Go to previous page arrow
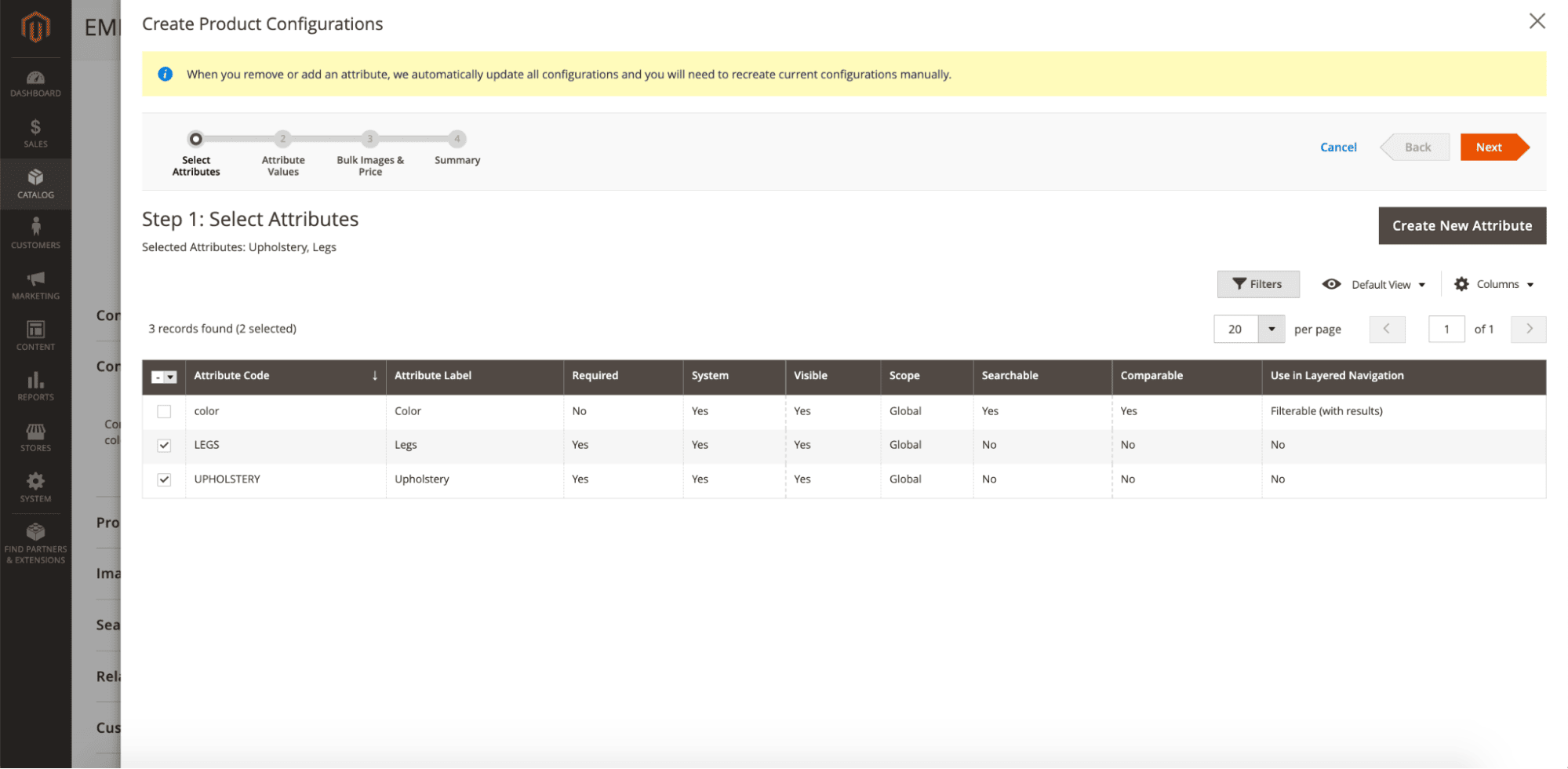1568x769 pixels. pyautogui.click(x=1387, y=329)
